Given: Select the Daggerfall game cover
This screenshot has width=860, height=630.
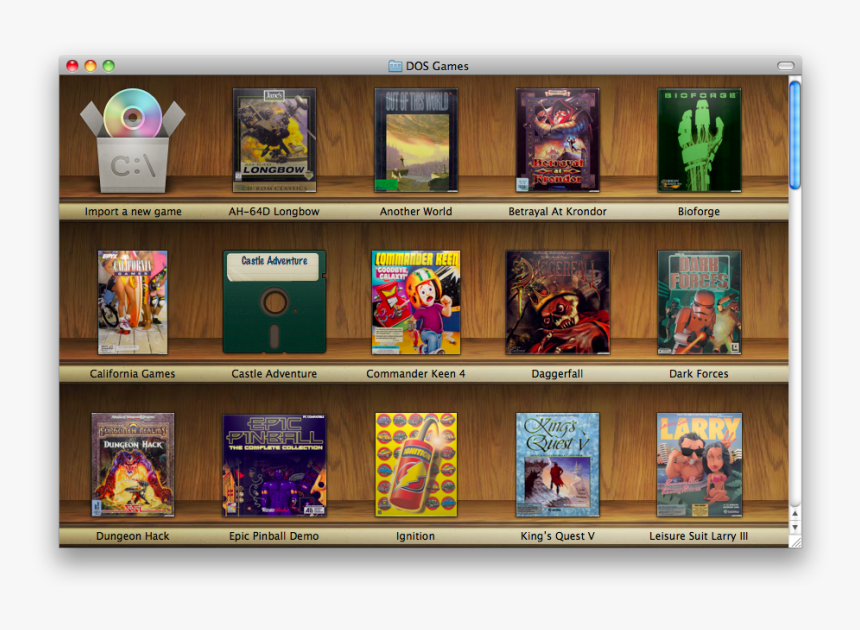Looking at the screenshot, I should [x=557, y=303].
